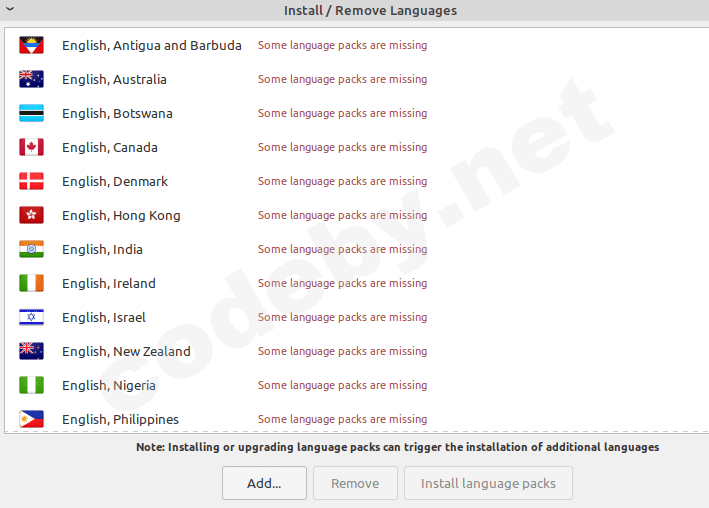The height and width of the screenshot is (508, 709).
Task: Click the India flag icon
Action: click(x=31, y=249)
